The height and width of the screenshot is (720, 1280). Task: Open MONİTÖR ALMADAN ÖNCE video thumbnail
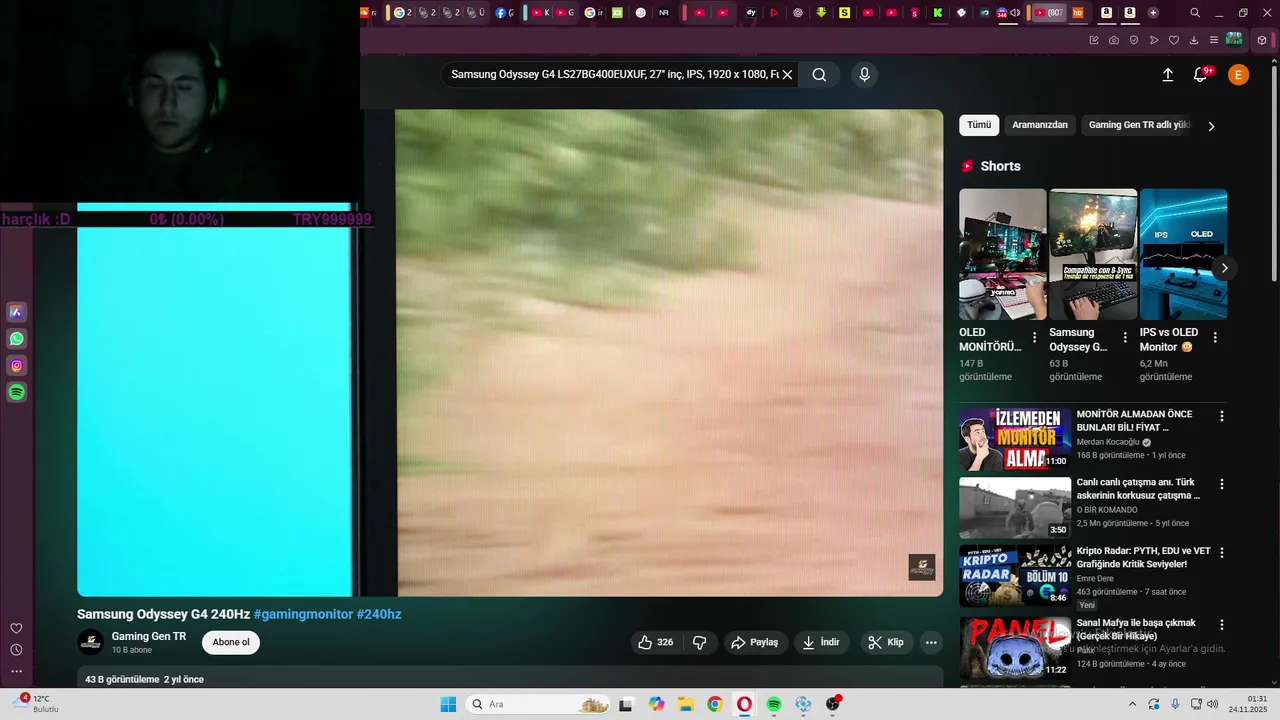click(1015, 439)
